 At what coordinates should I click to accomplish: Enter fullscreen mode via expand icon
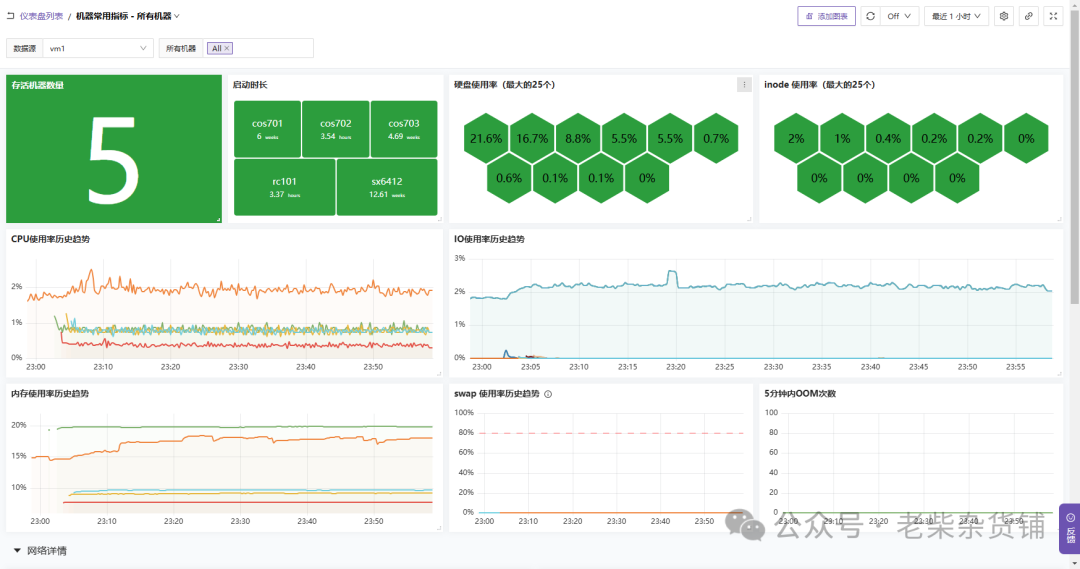[x=1053, y=16]
